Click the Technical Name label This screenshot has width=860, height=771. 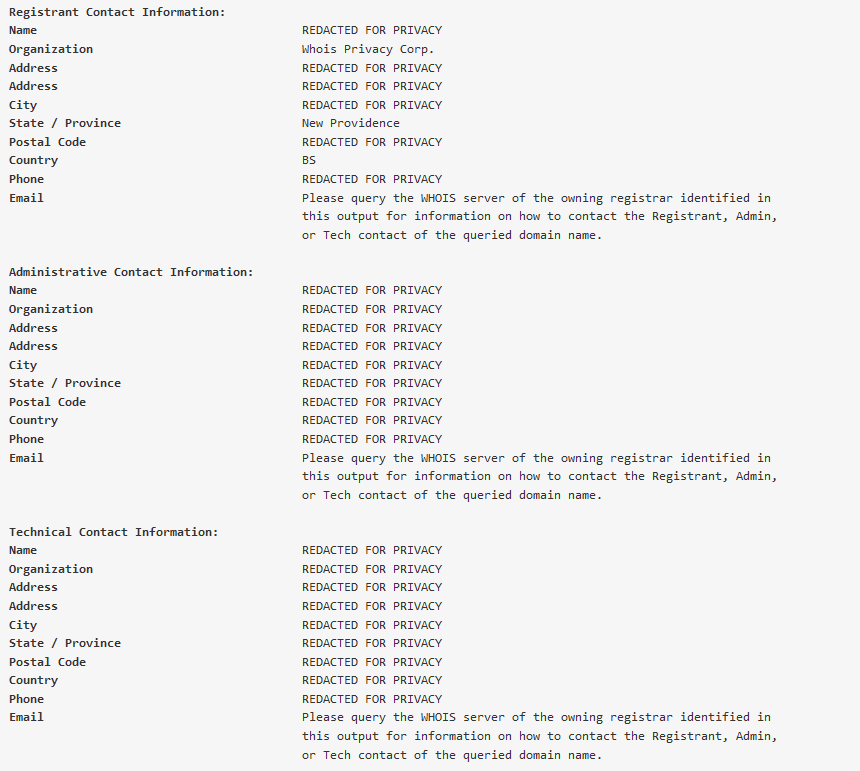click(x=23, y=551)
